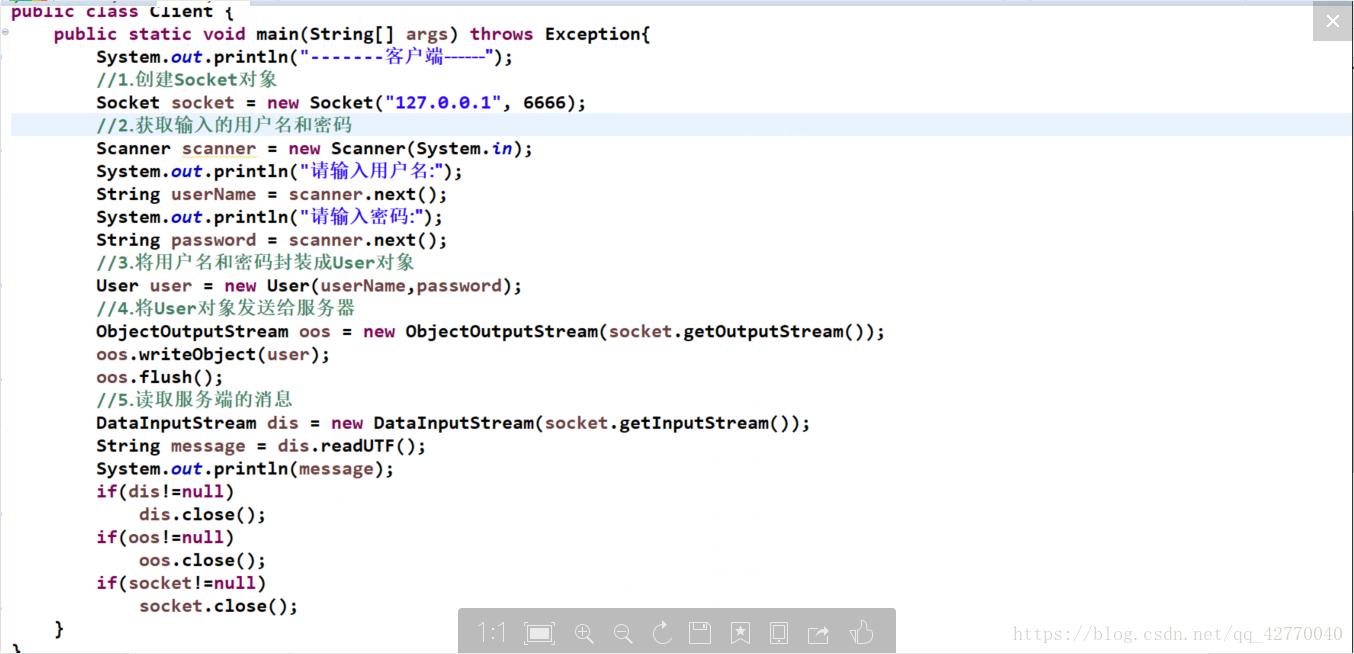
Task: Click the underlined 'scanner' variable declaration
Action: point(219,149)
